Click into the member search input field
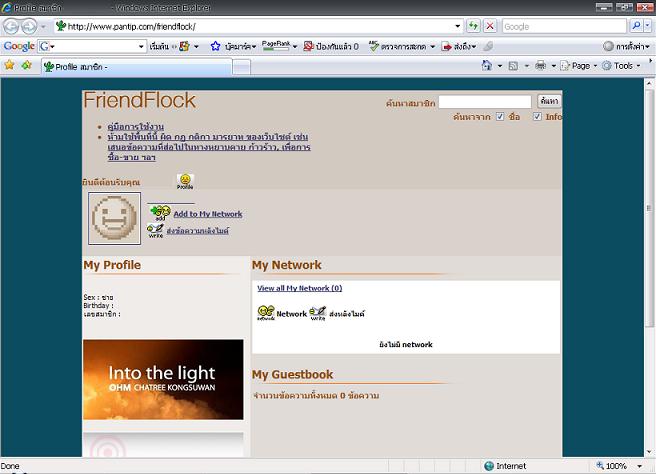Screen dimensions: 656x474 point(485,101)
